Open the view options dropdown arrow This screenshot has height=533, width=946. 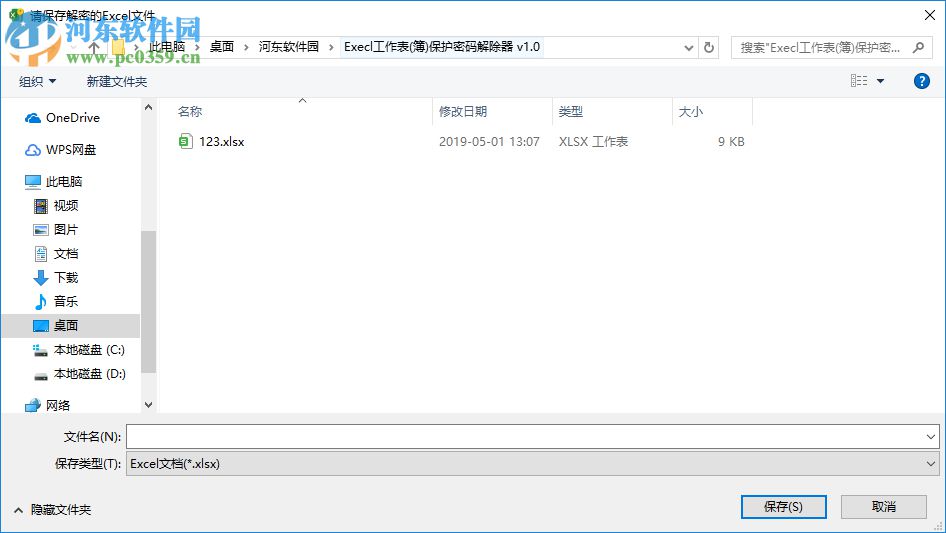tap(880, 81)
